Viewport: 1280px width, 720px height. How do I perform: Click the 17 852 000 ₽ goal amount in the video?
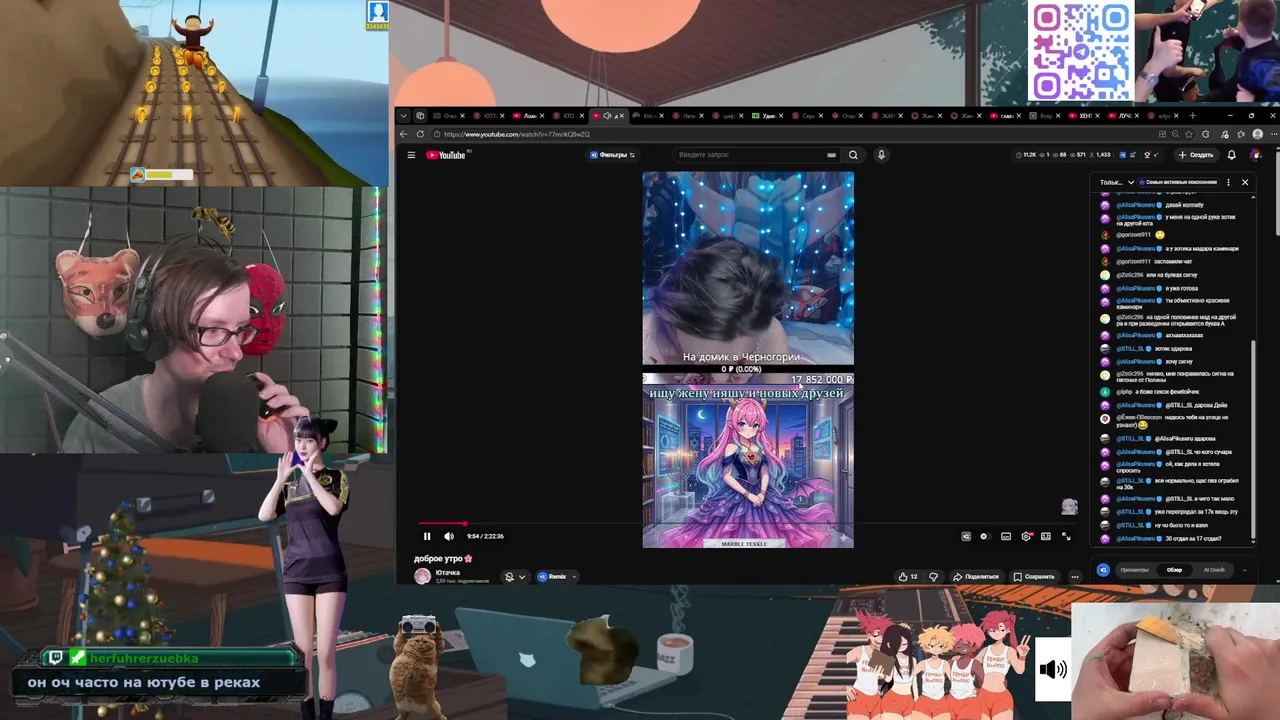(x=821, y=380)
